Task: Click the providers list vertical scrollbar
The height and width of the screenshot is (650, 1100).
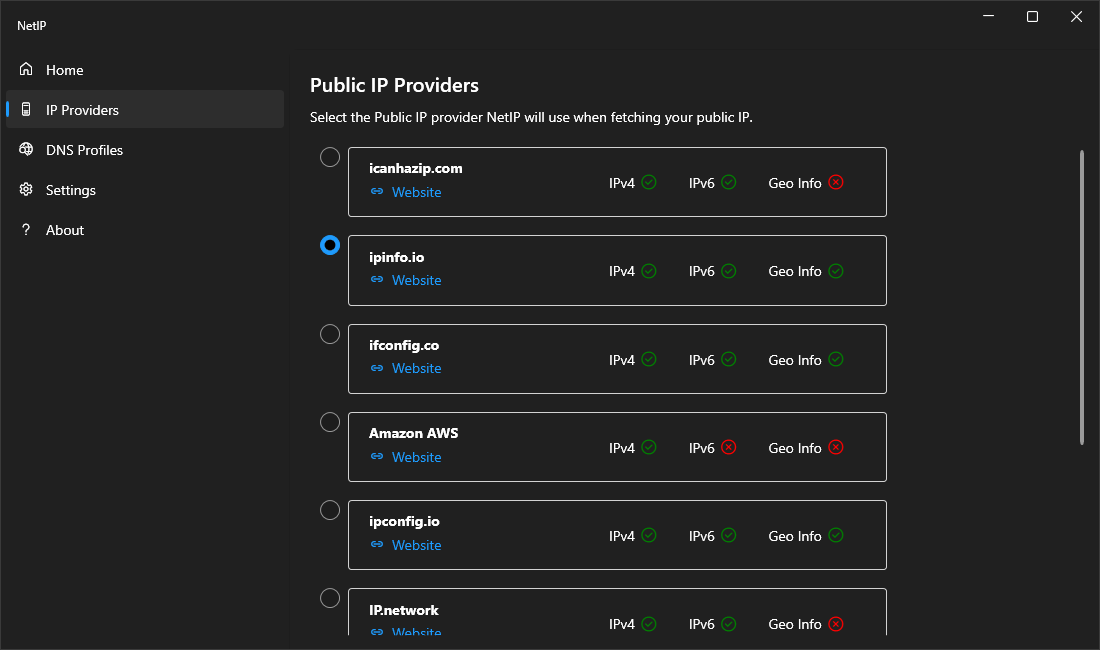Action: (1082, 297)
